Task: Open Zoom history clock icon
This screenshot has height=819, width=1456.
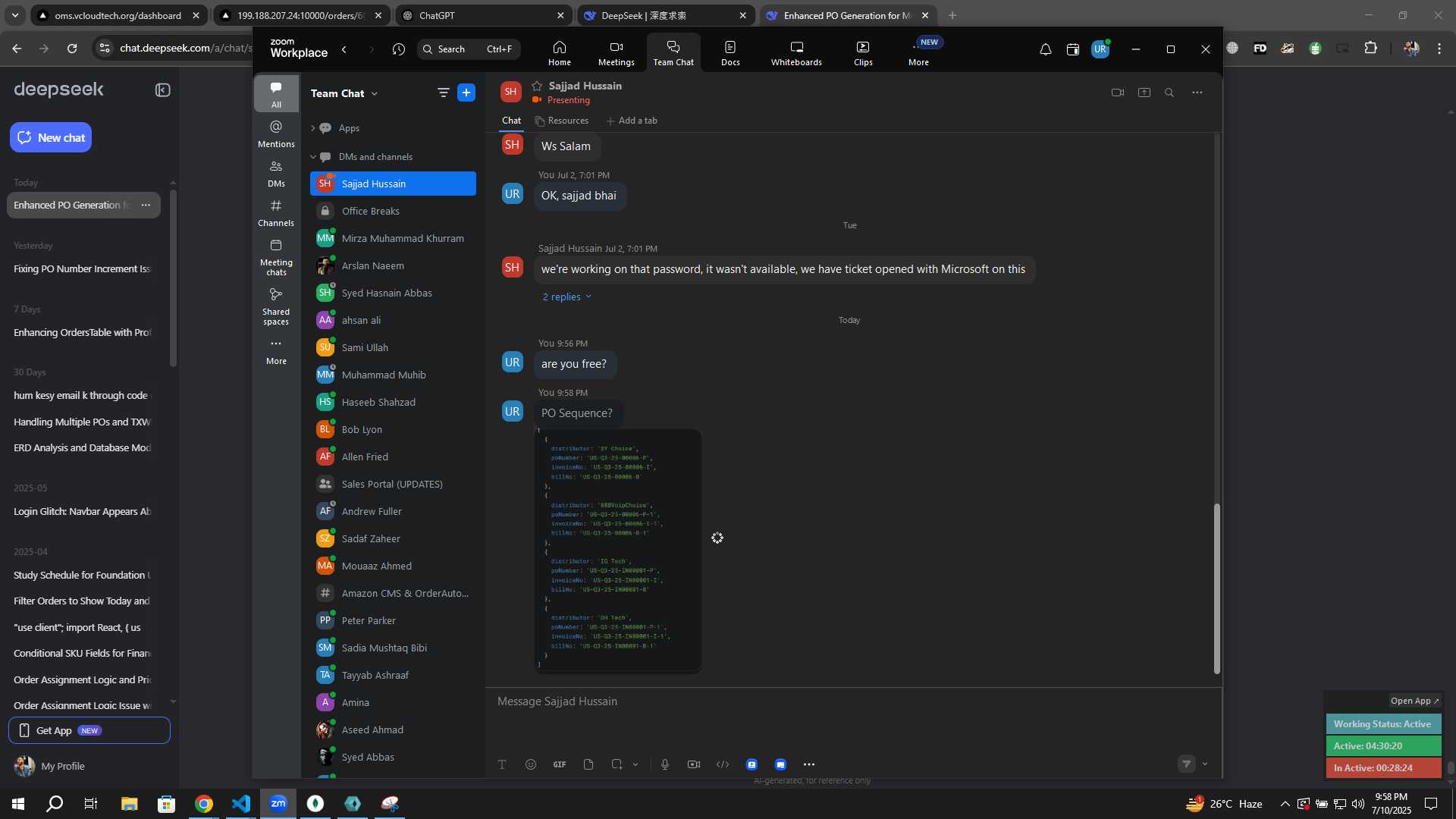Action: (399, 49)
